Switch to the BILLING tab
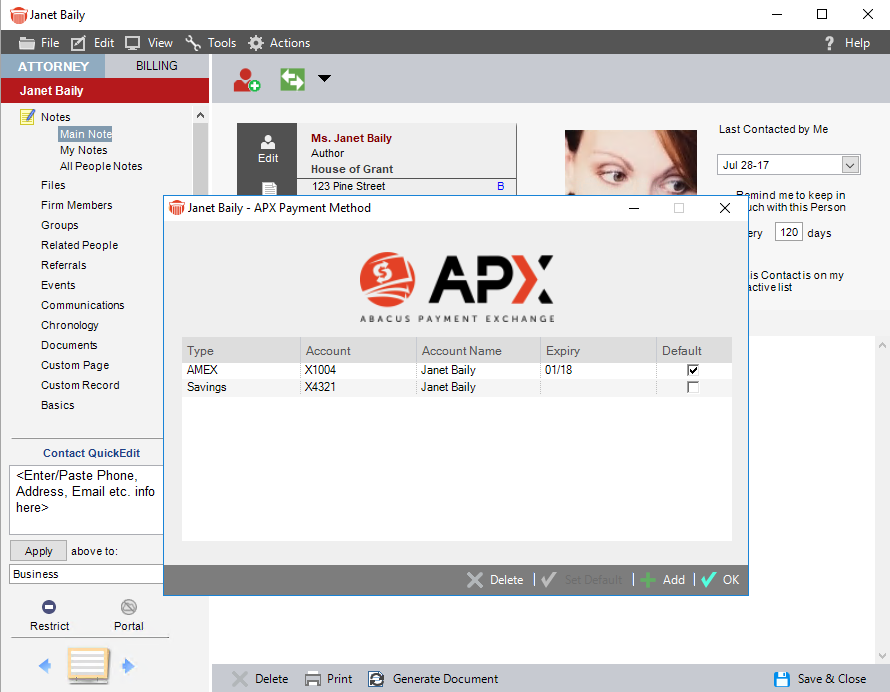This screenshot has width=890, height=692. click(156, 65)
